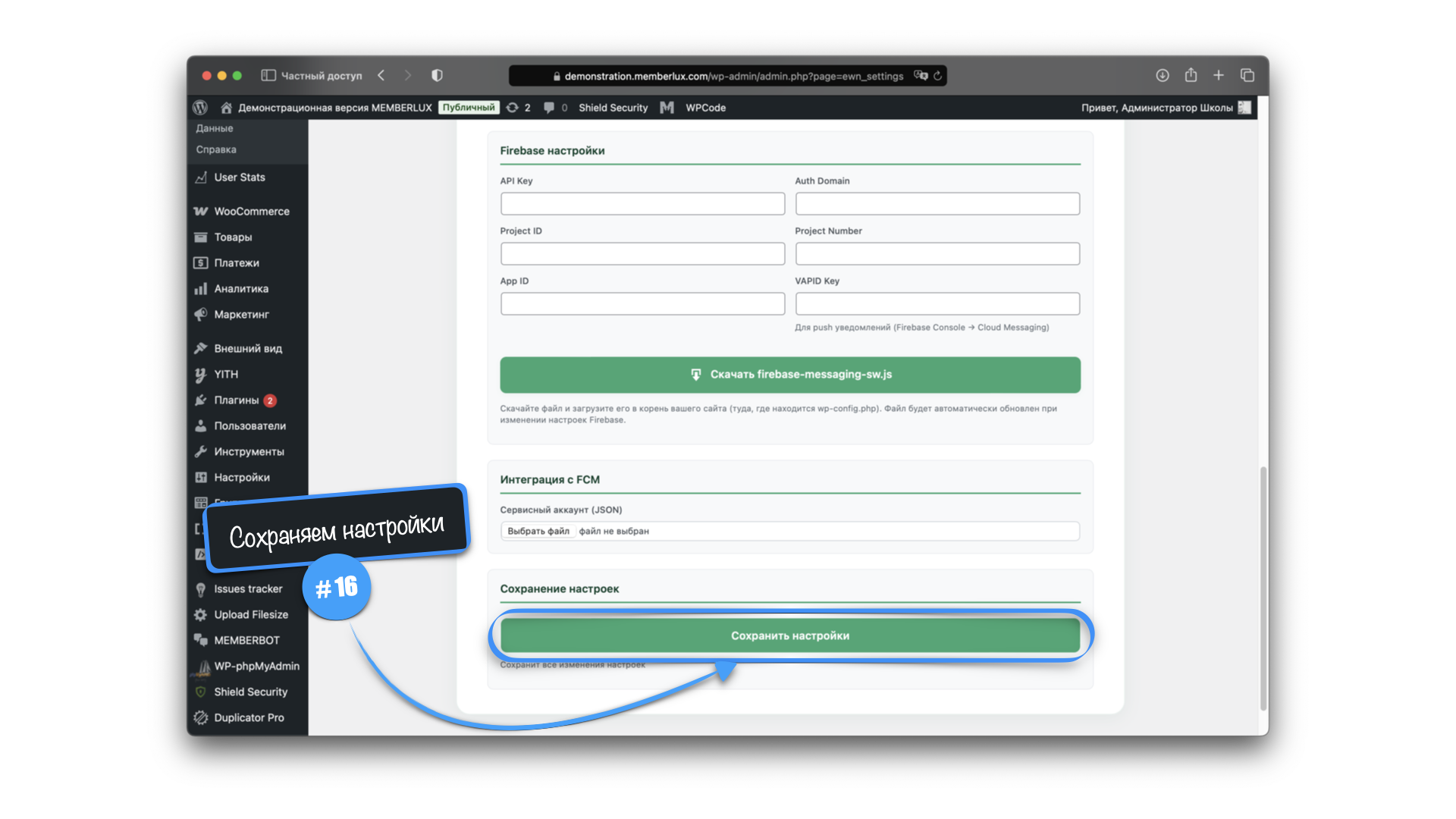1456x819 pixels.
Task: Click the API Key input field
Action: pyautogui.click(x=642, y=204)
